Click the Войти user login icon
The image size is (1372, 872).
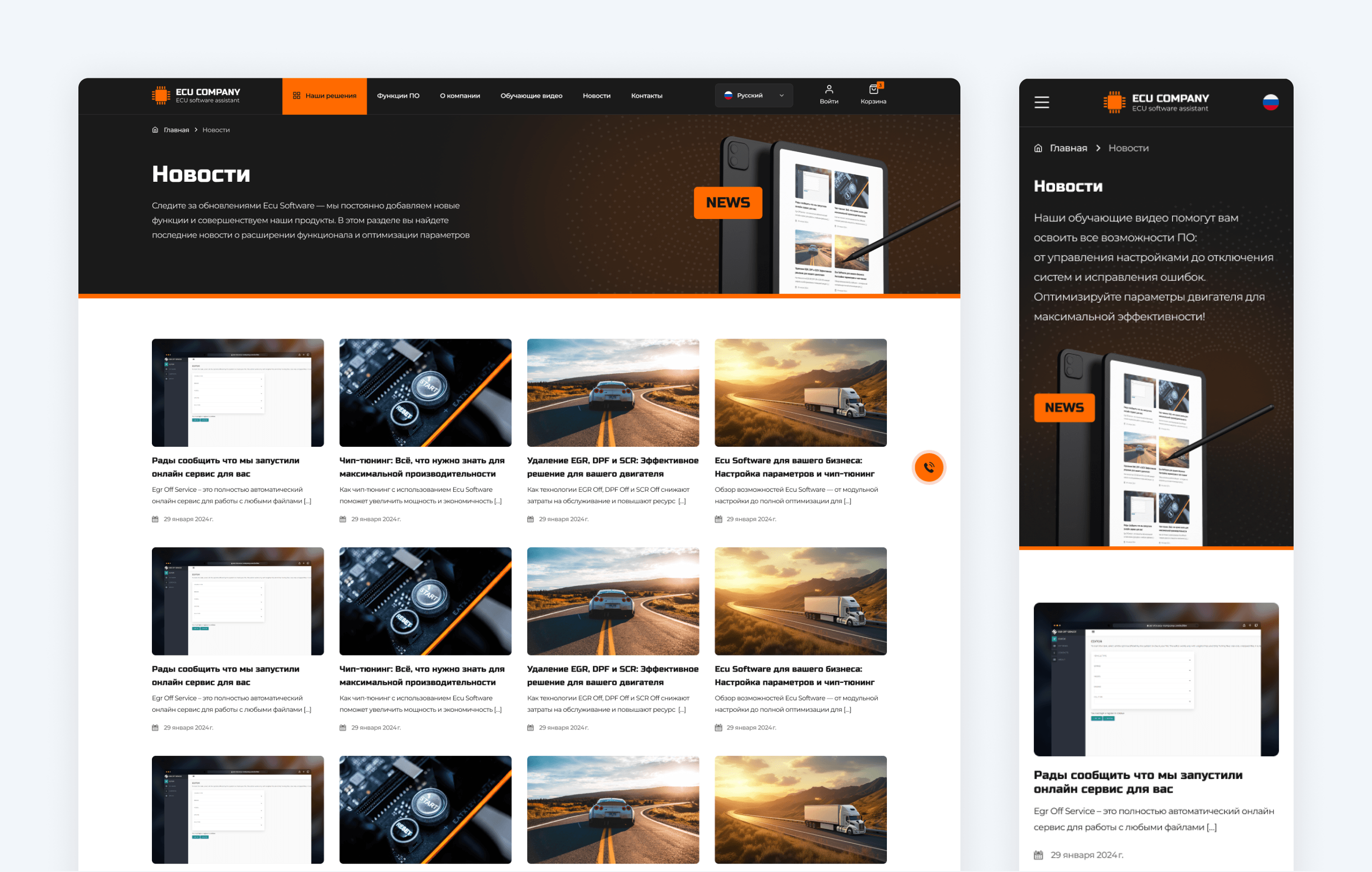[x=829, y=90]
